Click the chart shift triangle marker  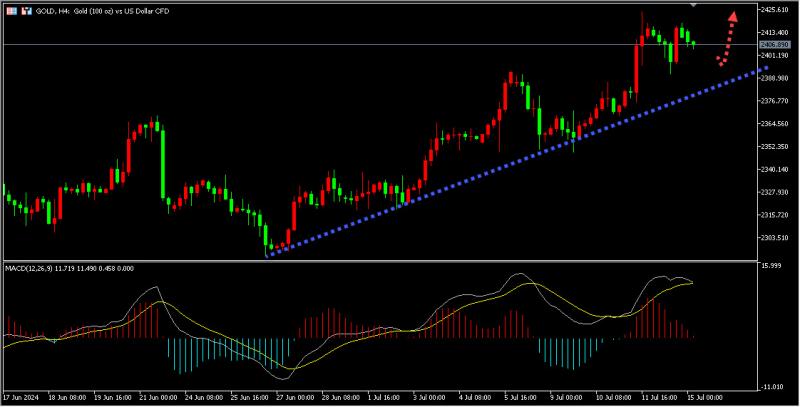(x=693, y=5)
